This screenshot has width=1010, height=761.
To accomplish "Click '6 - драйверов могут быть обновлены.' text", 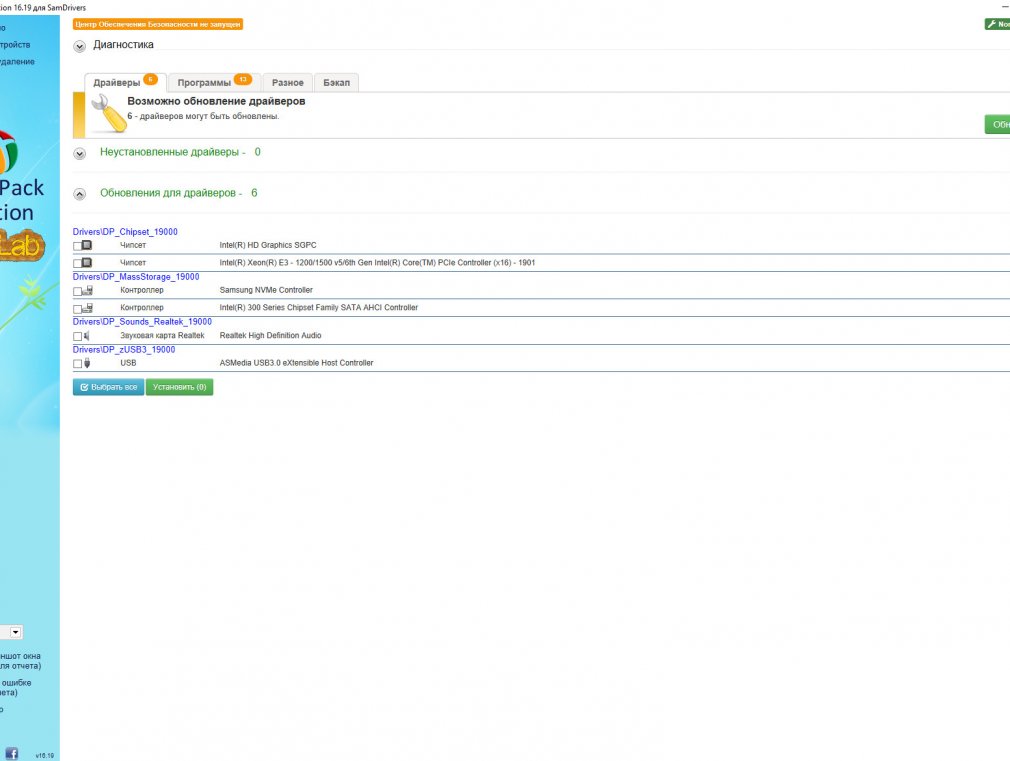I will [x=203, y=117].
